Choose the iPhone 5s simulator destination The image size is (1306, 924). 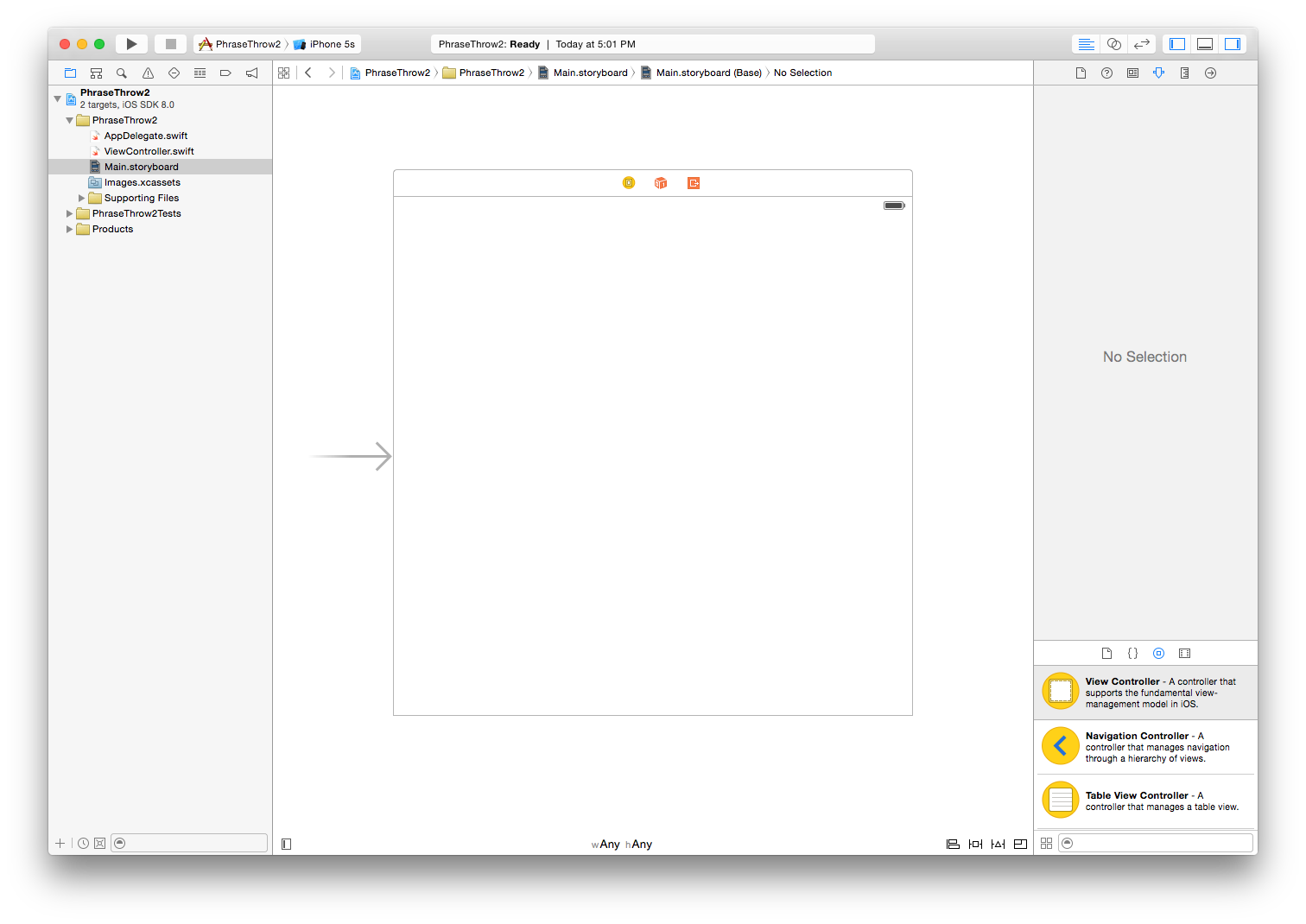point(324,44)
